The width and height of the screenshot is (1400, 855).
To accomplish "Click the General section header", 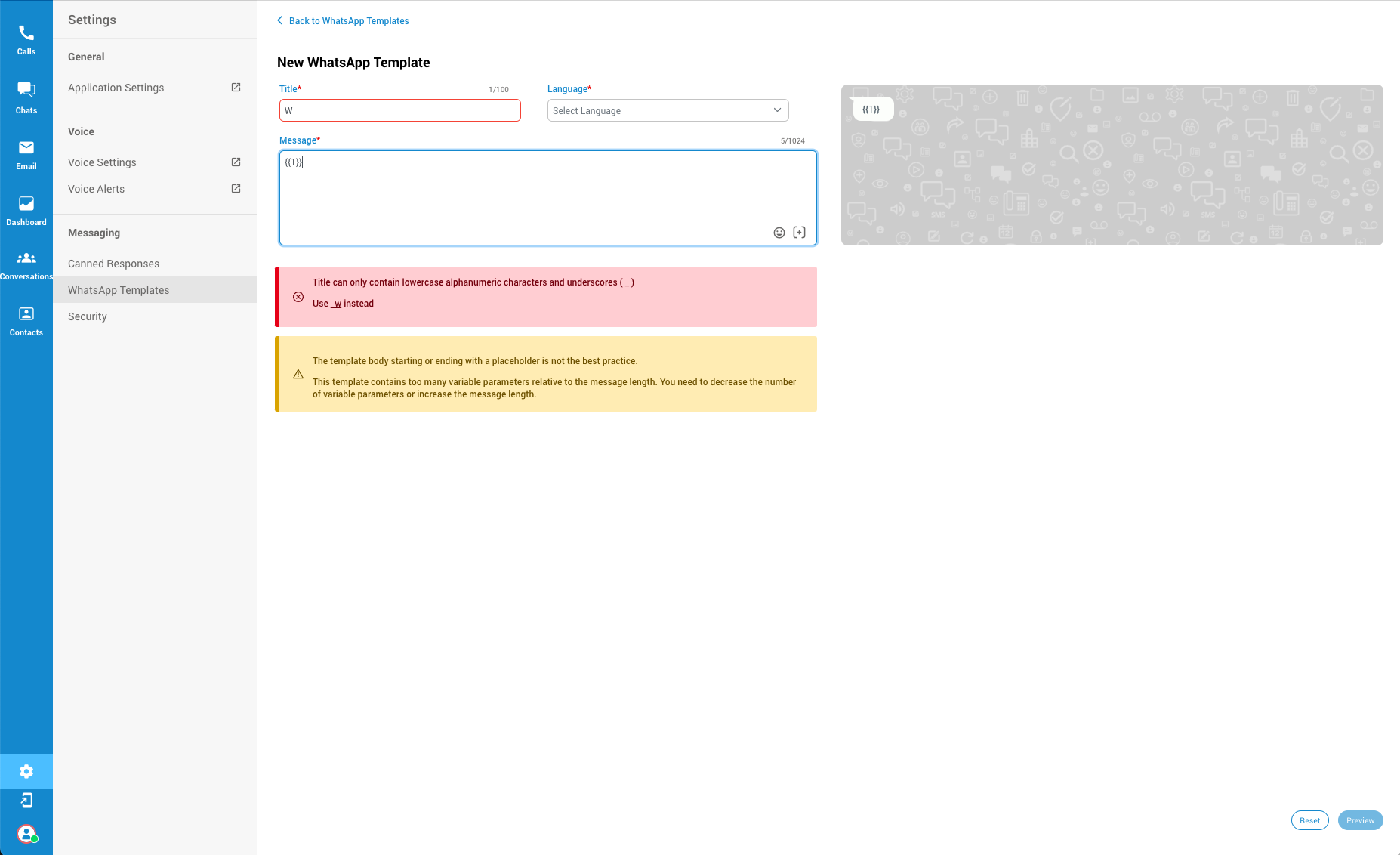I will (x=86, y=57).
